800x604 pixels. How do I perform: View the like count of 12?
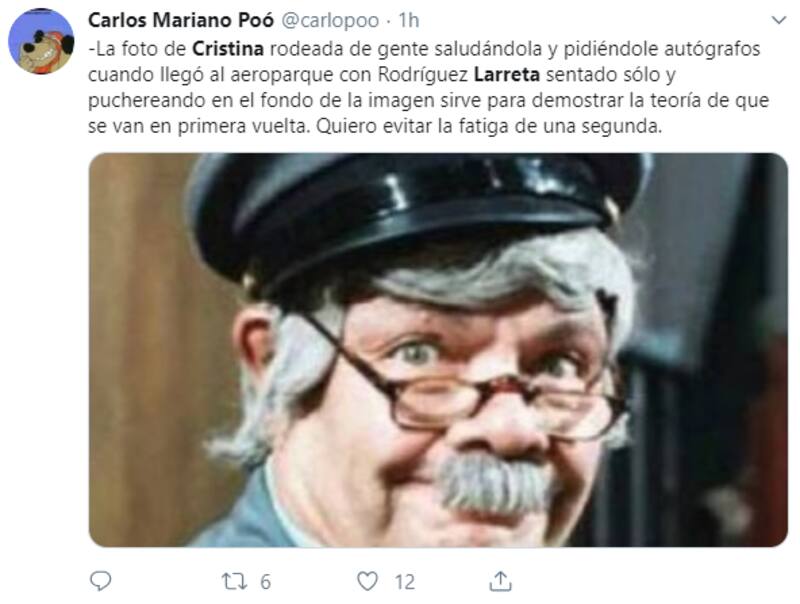click(x=405, y=582)
